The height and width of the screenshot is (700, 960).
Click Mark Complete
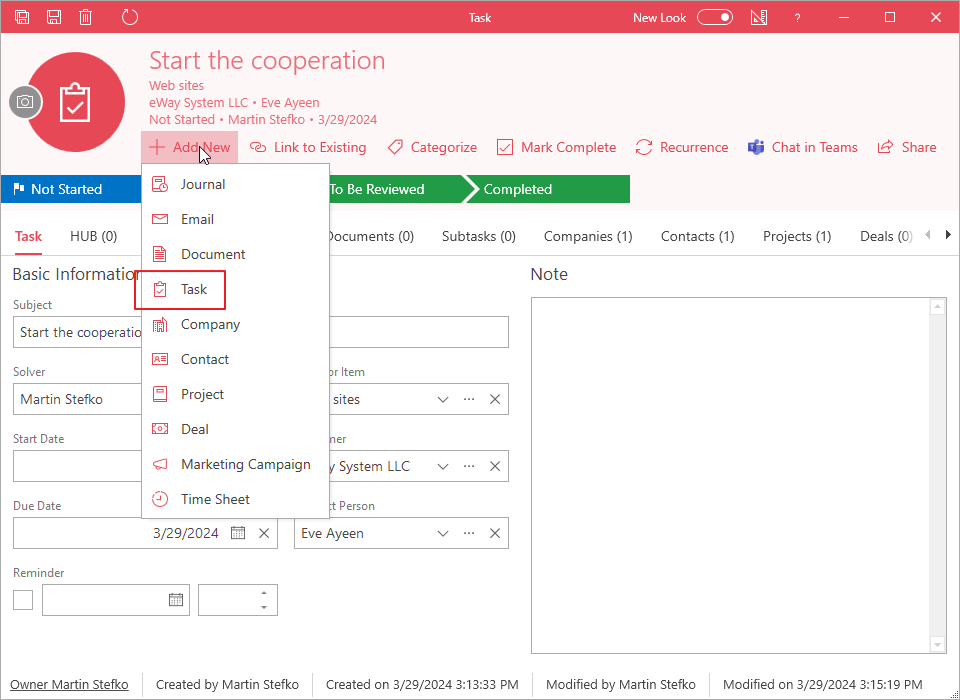(x=556, y=147)
